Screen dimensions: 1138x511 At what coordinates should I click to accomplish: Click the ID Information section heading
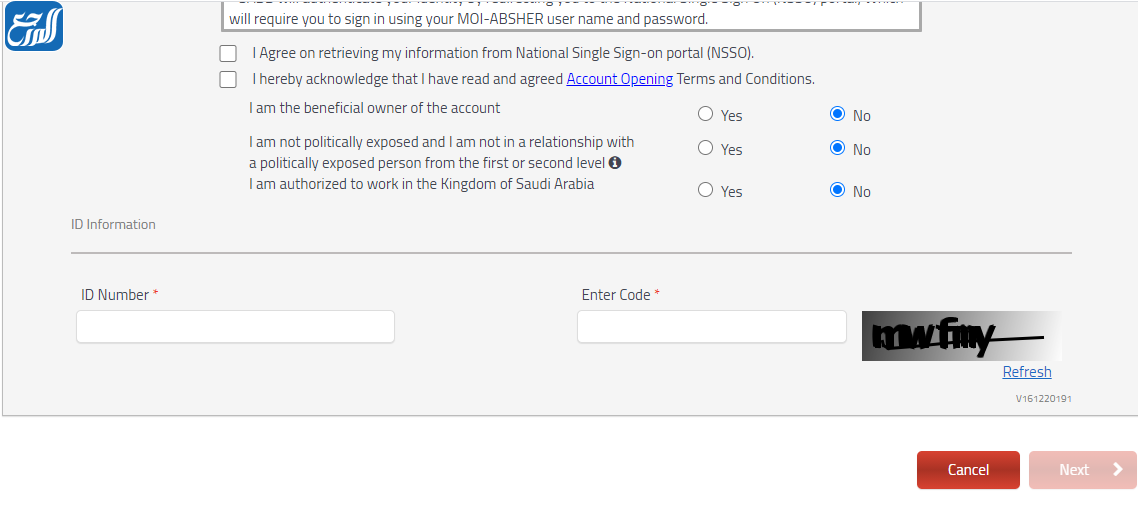(x=113, y=225)
